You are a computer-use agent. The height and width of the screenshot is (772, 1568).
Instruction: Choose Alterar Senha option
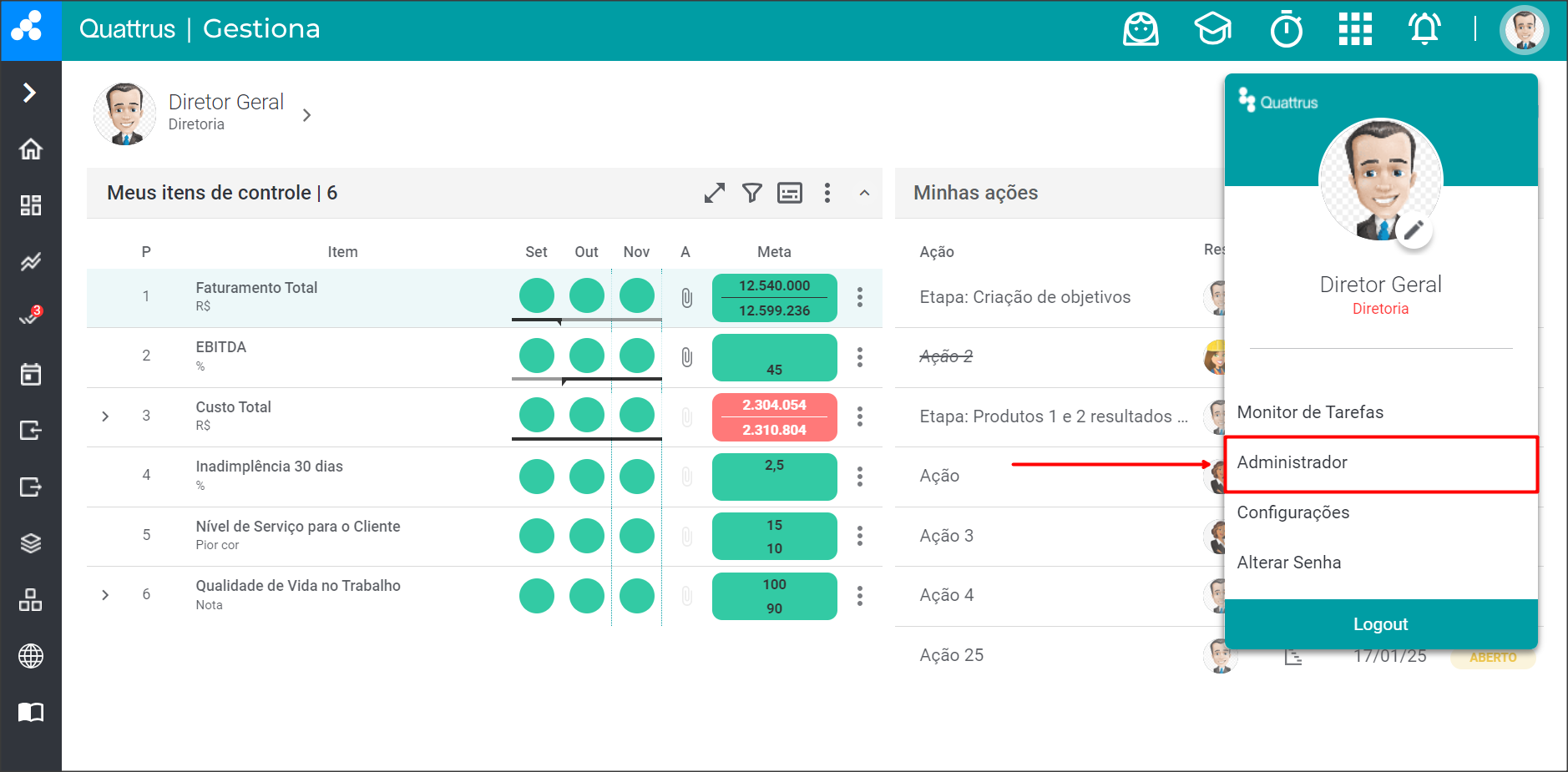[x=1288, y=563]
